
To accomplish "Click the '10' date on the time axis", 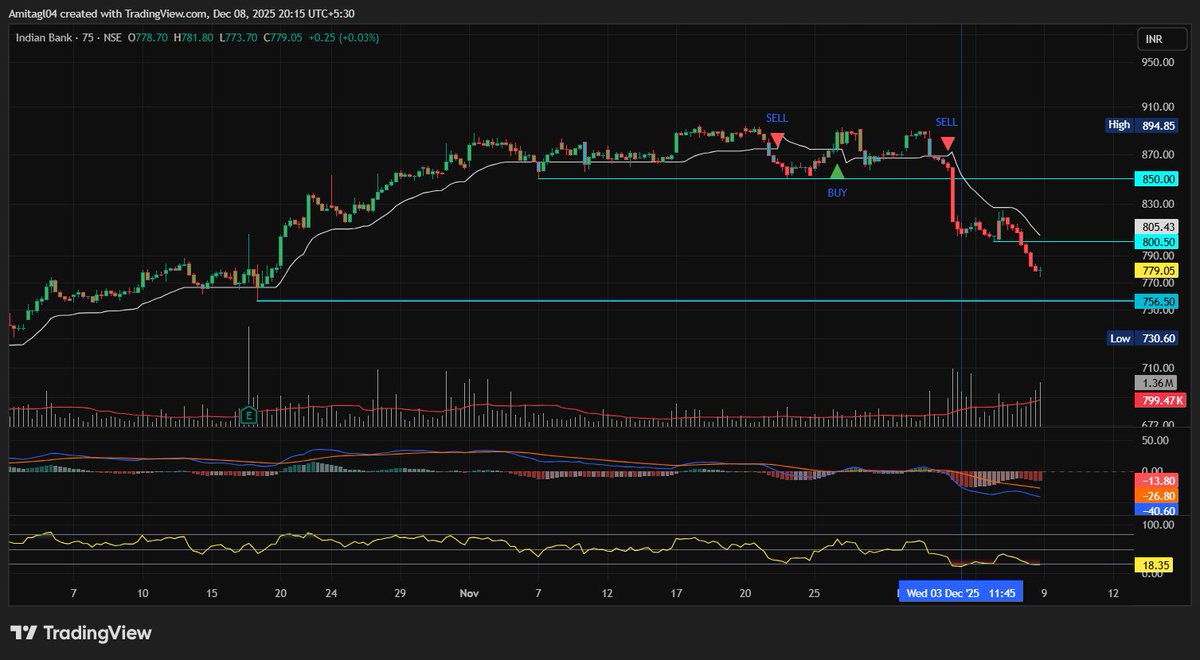I will point(142,593).
